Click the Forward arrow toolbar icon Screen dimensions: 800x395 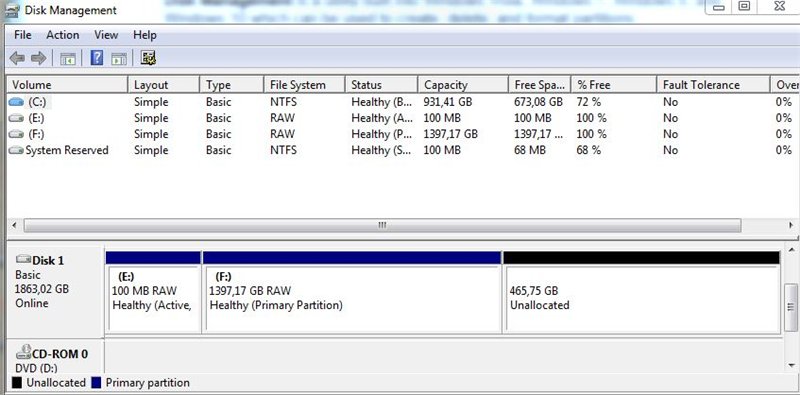pyautogui.click(x=38, y=58)
